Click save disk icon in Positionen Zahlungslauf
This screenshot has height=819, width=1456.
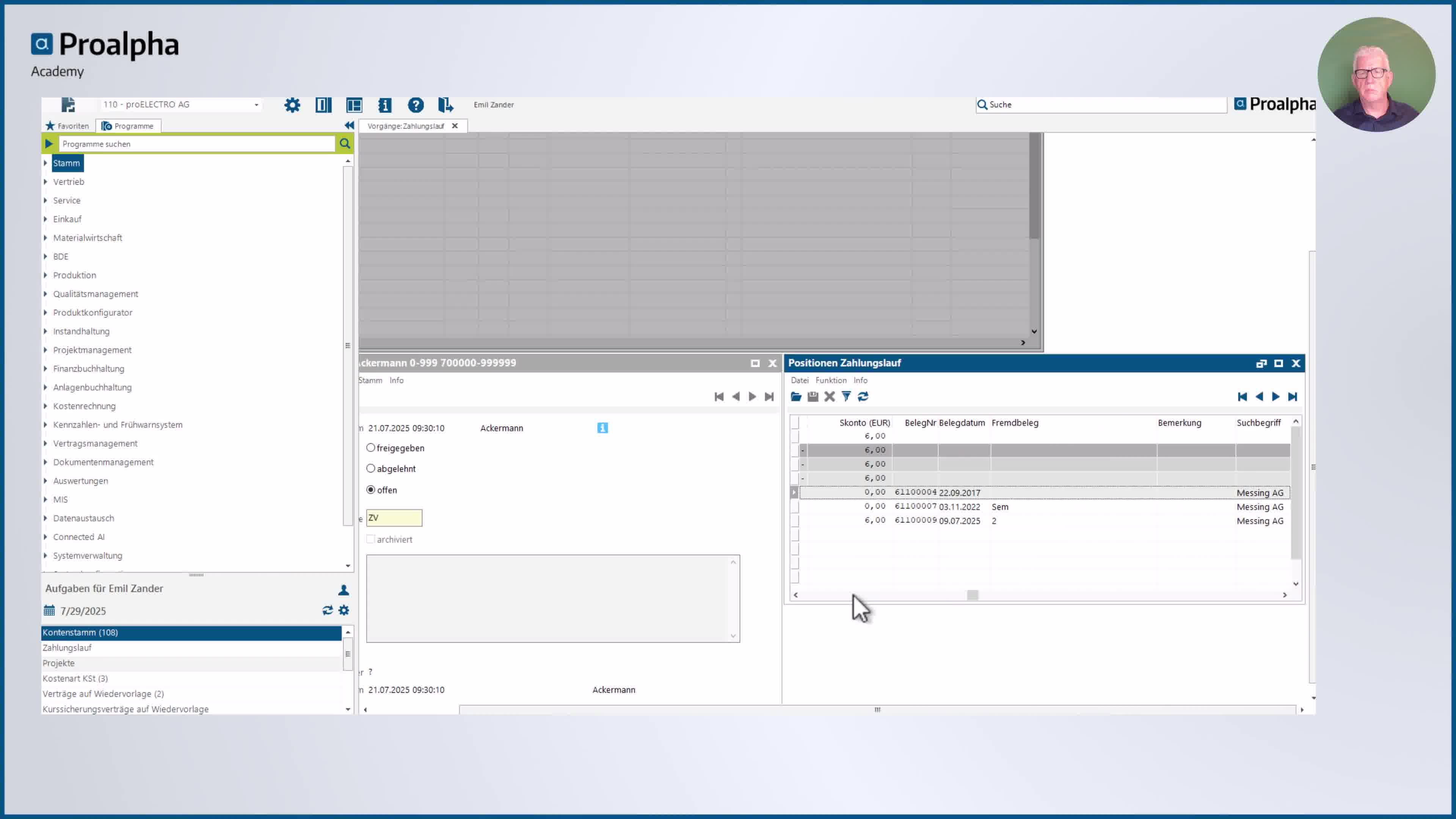pos(813,396)
